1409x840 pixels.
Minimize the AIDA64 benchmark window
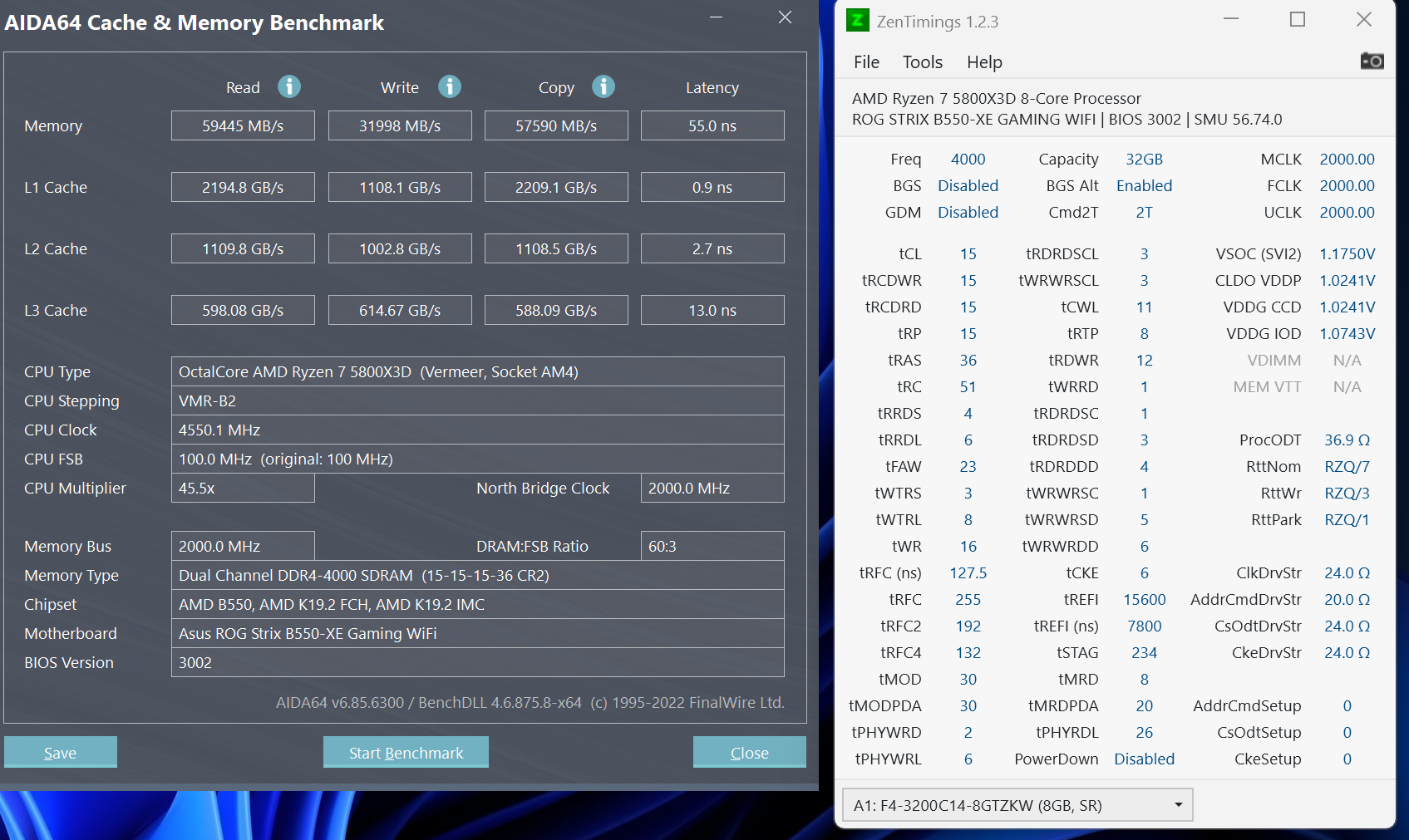tap(717, 17)
